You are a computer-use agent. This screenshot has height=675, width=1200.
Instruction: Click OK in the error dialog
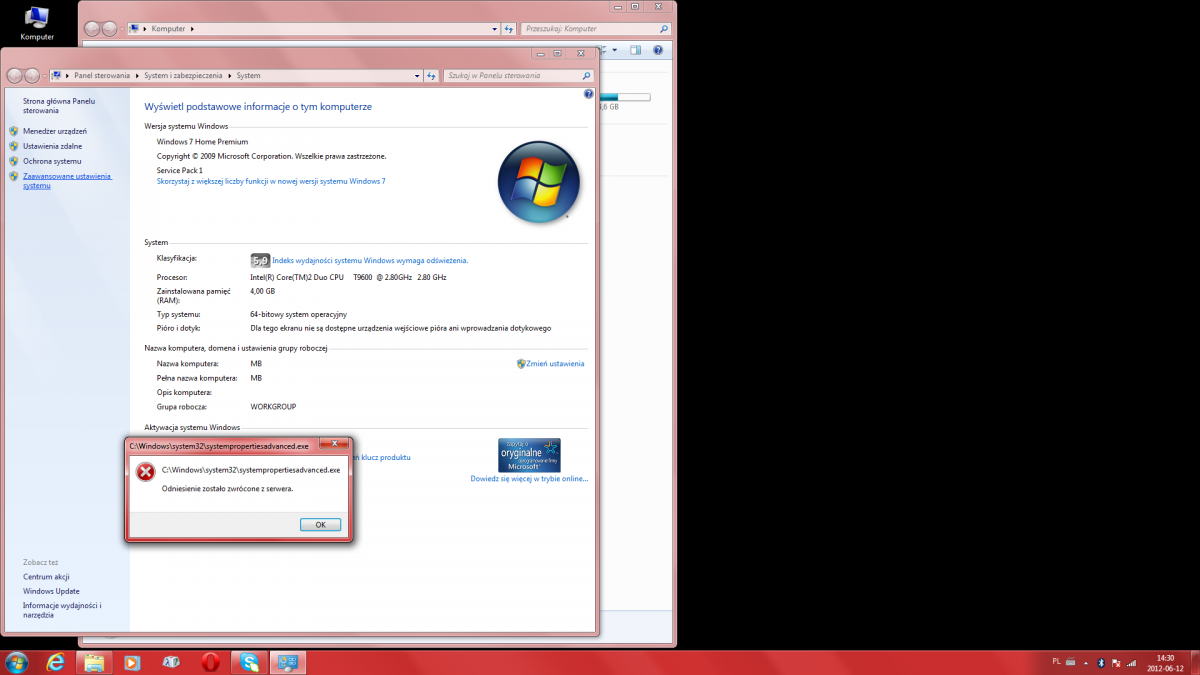click(320, 524)
